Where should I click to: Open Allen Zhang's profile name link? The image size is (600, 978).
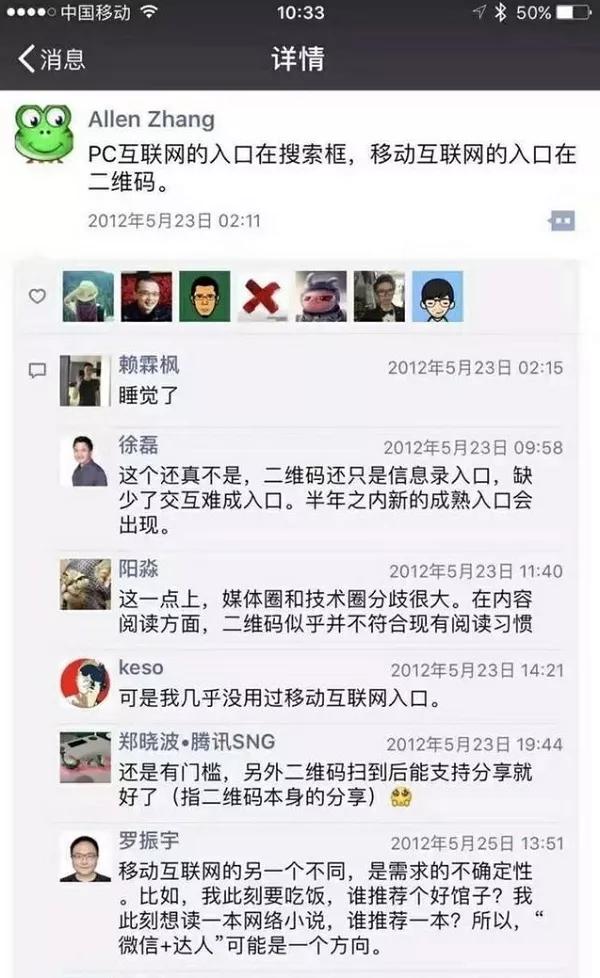point(152,119)
